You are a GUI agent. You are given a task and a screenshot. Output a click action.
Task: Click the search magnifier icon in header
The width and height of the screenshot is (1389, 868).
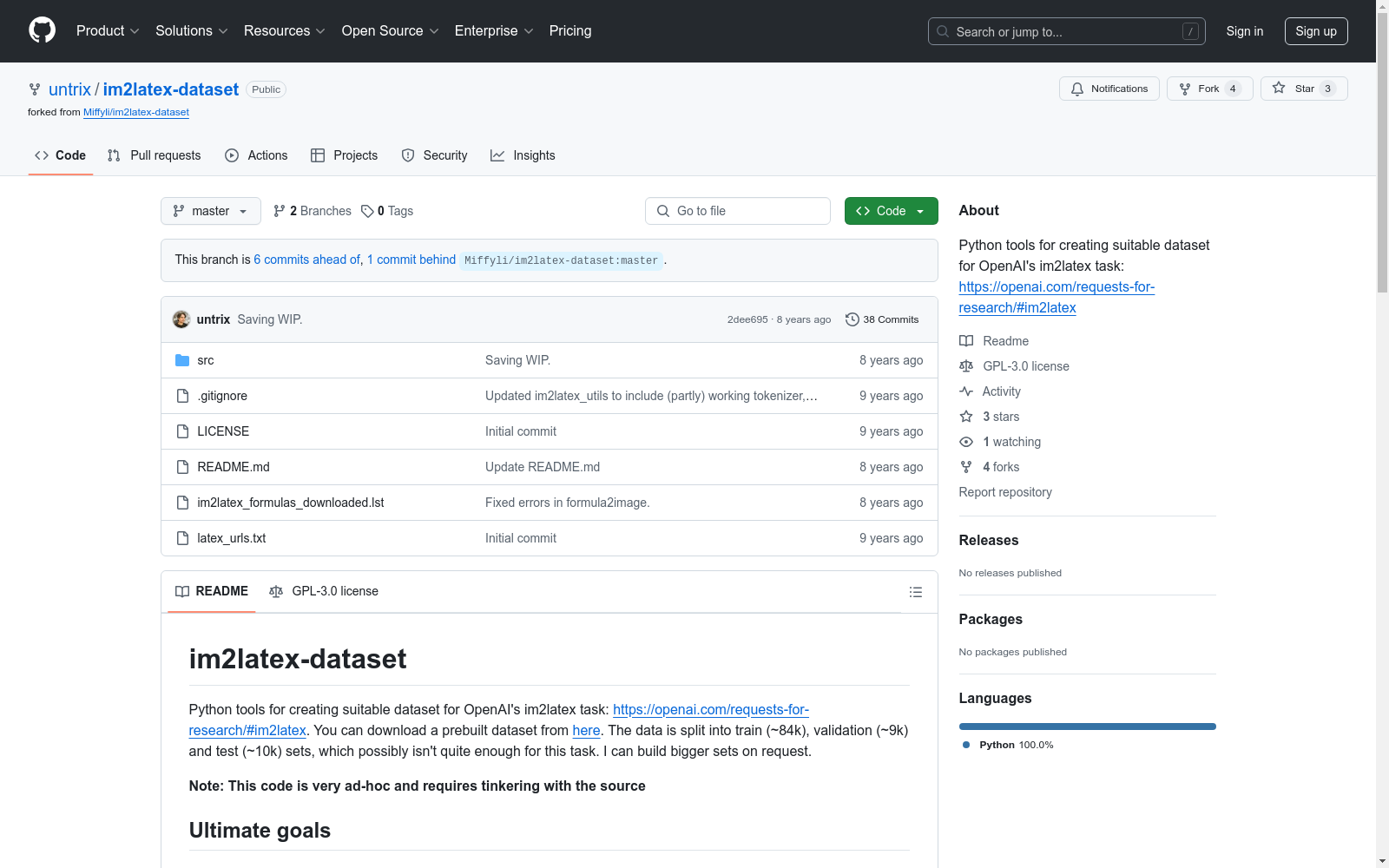point(943,31)
